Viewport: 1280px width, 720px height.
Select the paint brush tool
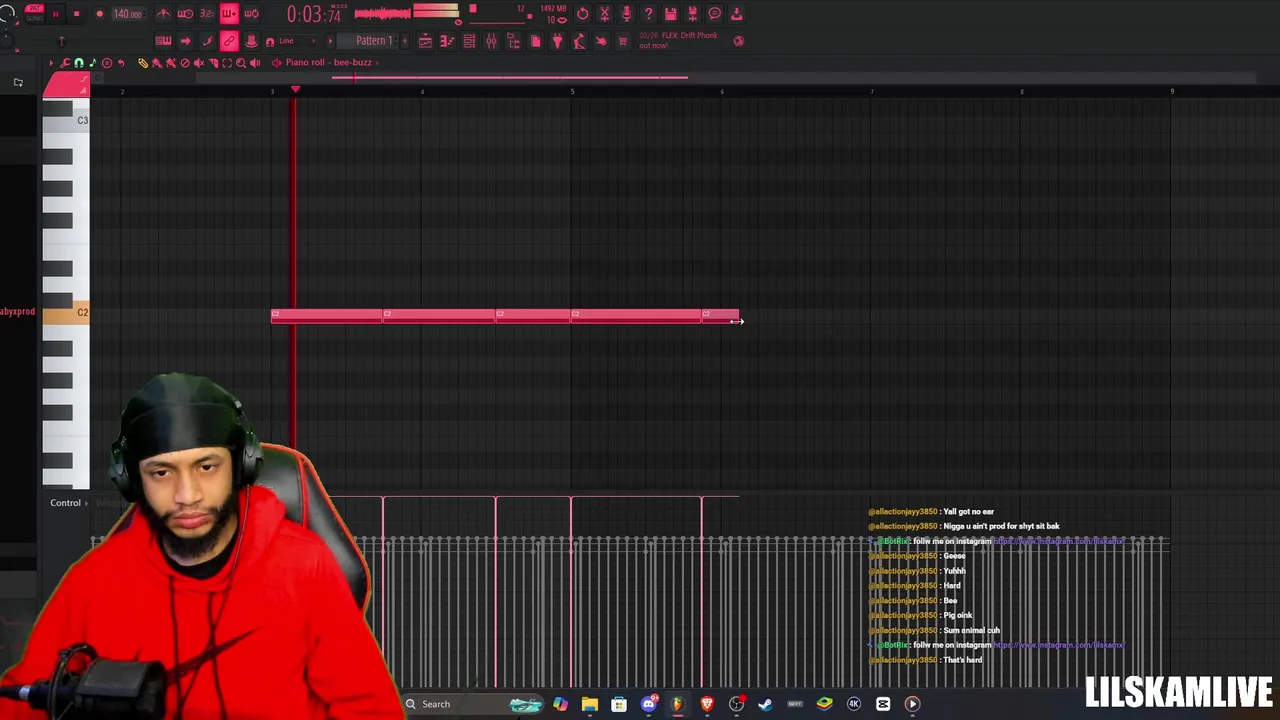click(x=157, y=63)
